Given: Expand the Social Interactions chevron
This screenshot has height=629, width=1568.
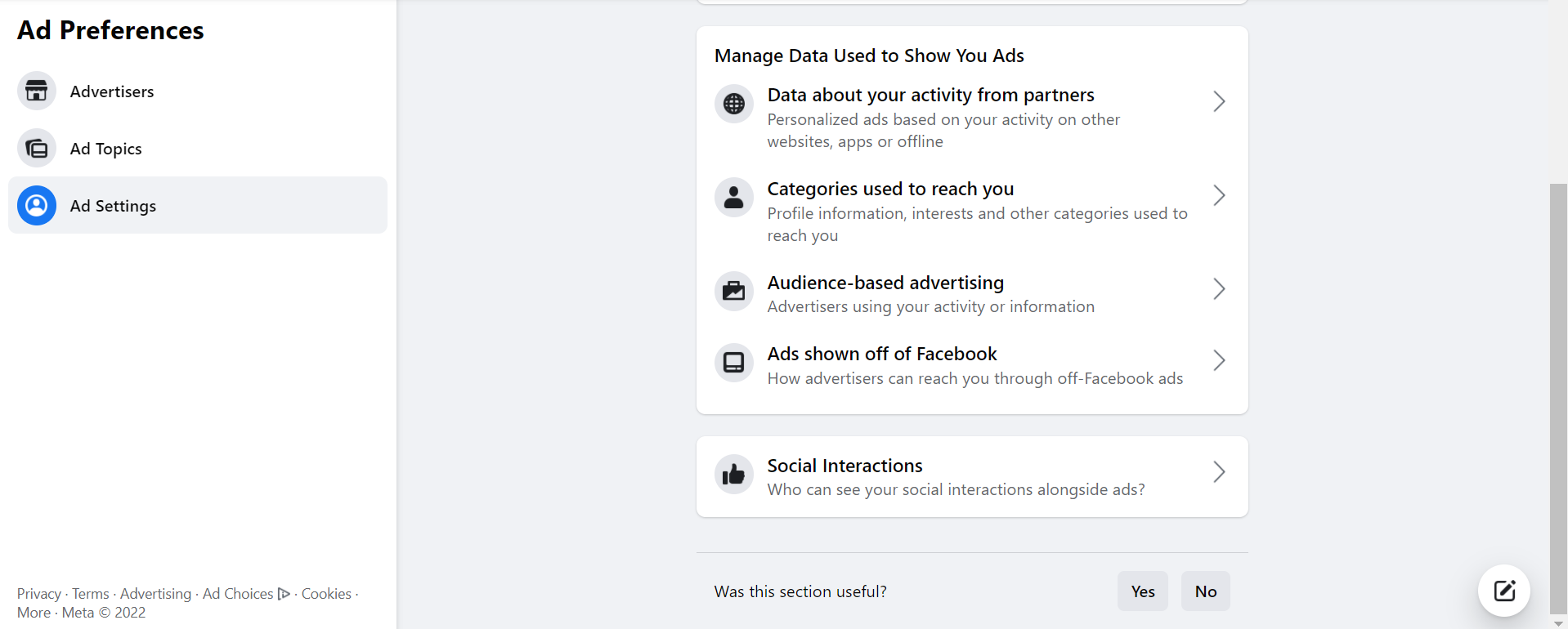Looking at the screenshot, I should [x=1219, y=471].
